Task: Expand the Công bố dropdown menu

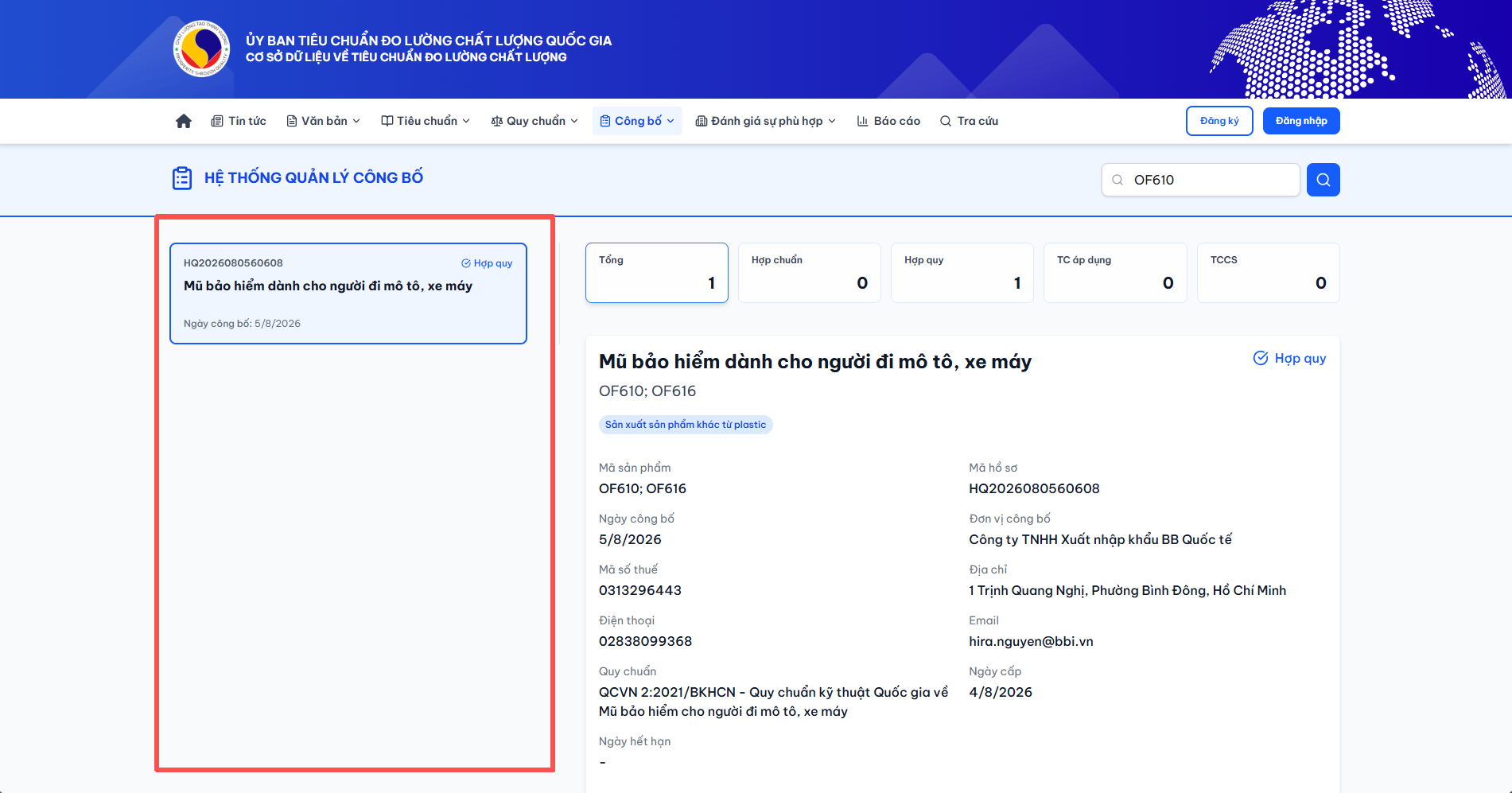Action: [x=637, y=121]
